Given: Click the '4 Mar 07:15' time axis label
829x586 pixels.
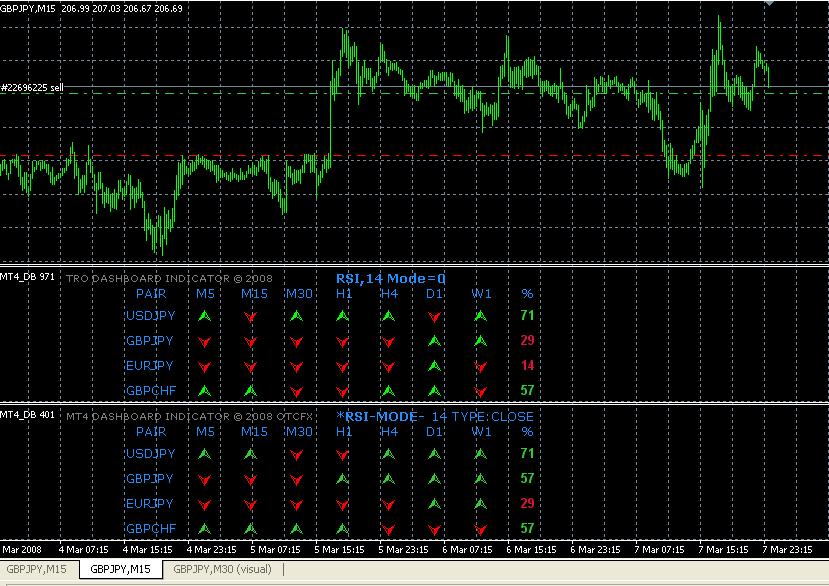Looking at the screenshot, I should click(x=84, y=550).
